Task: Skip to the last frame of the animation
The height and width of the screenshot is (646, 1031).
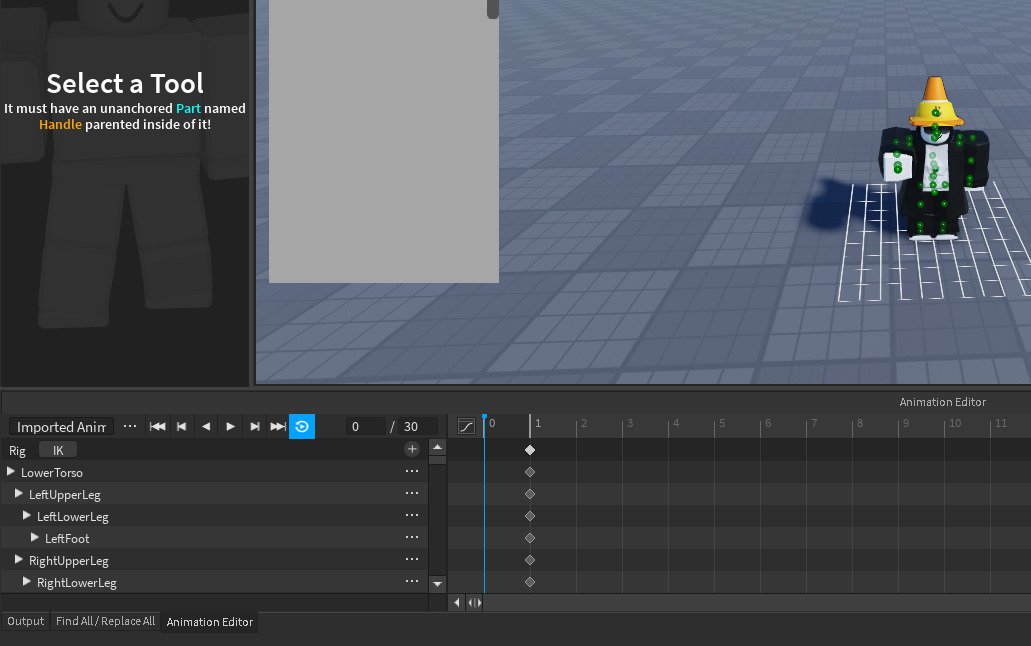Action: 278,426
